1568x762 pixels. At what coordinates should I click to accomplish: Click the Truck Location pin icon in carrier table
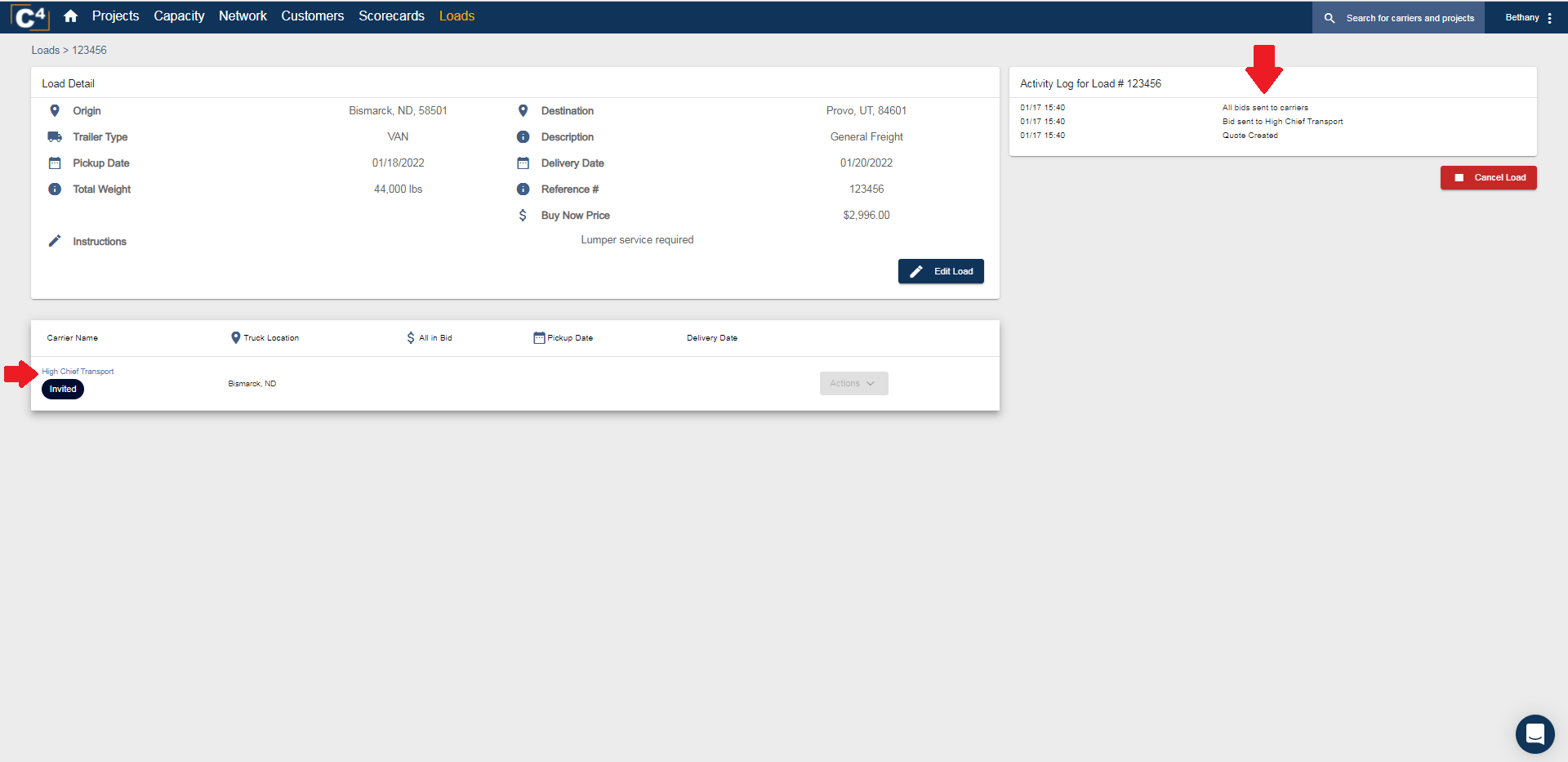click(235, 337)
